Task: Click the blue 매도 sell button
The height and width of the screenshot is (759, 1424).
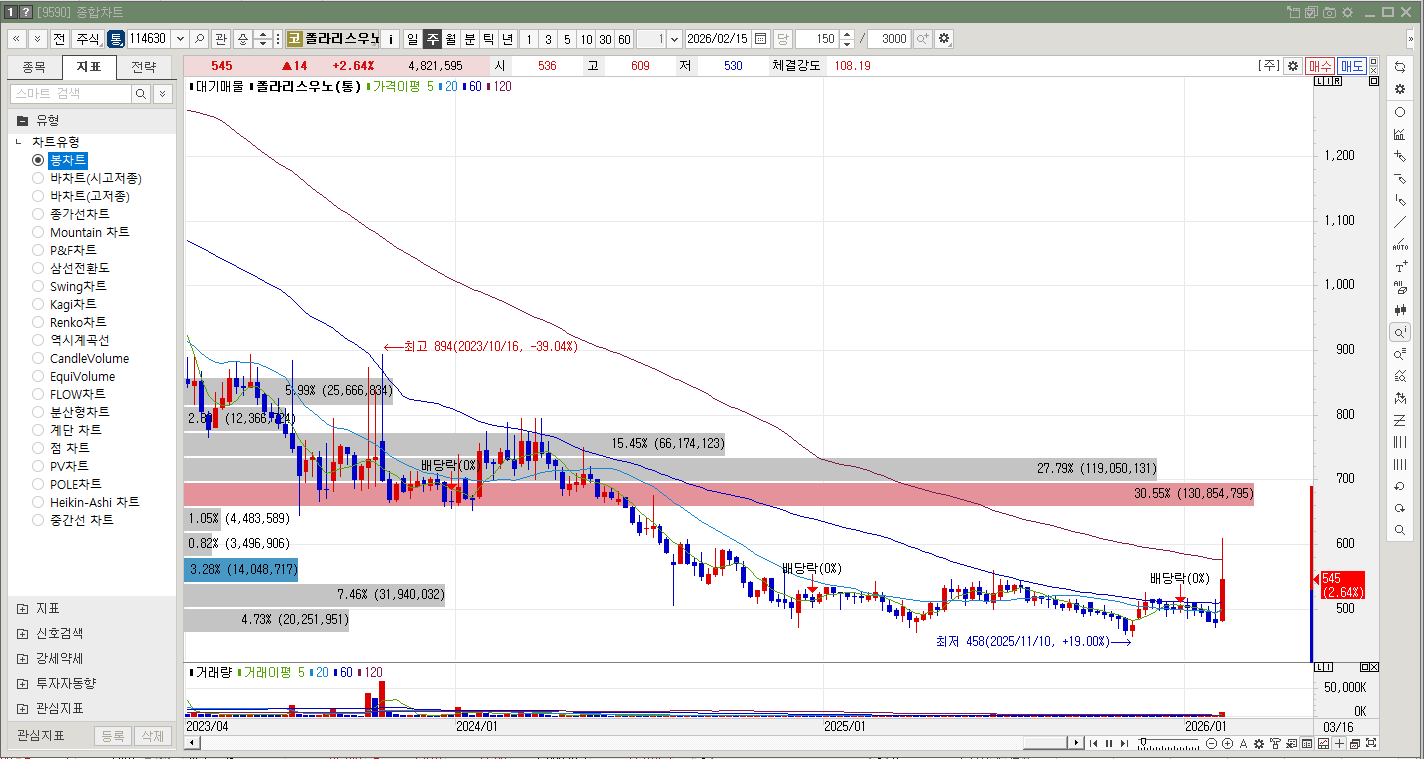Action: tap(1351, 66)
